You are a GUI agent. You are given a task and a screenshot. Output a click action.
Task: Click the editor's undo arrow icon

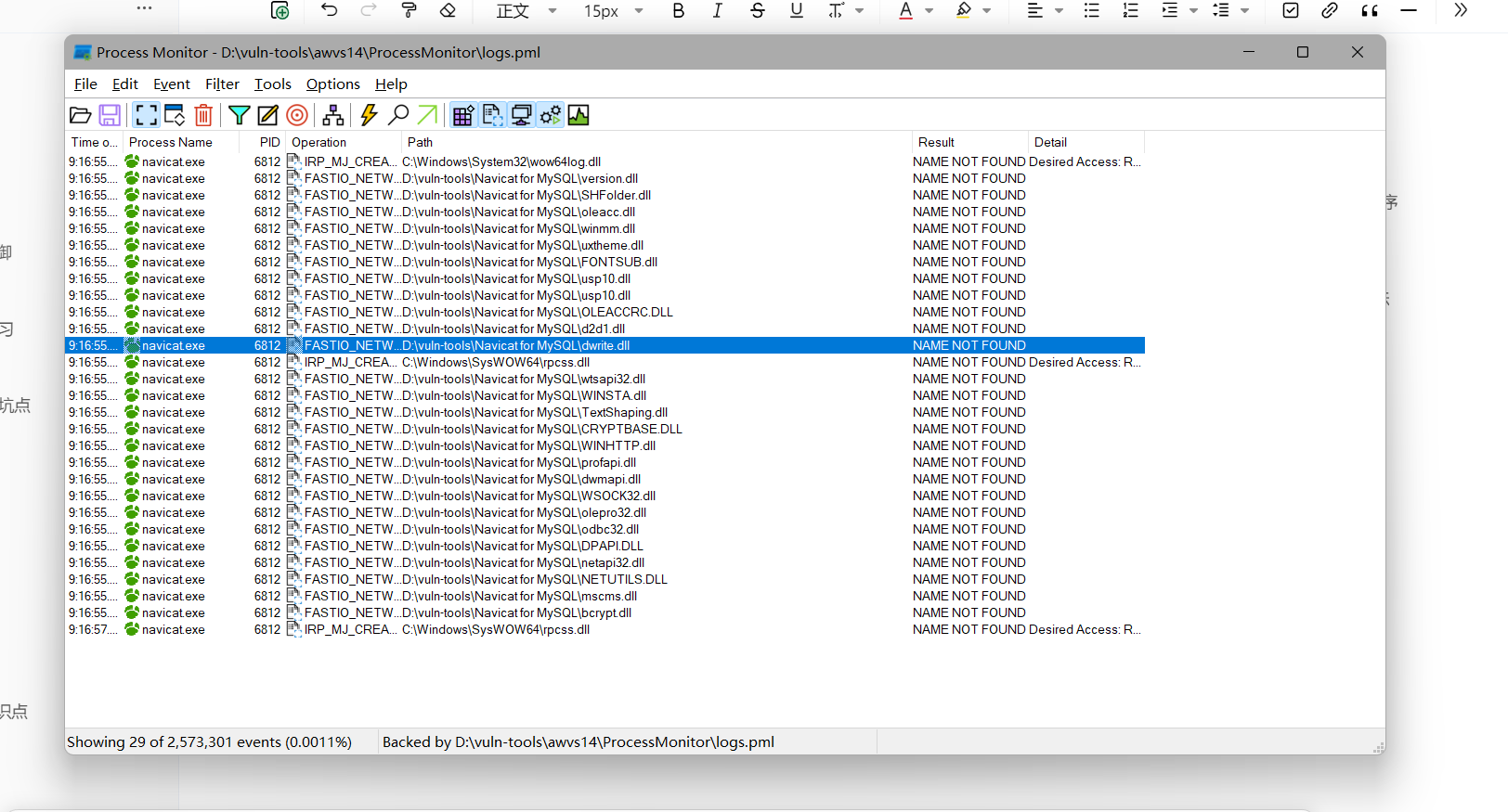[329, 10]
